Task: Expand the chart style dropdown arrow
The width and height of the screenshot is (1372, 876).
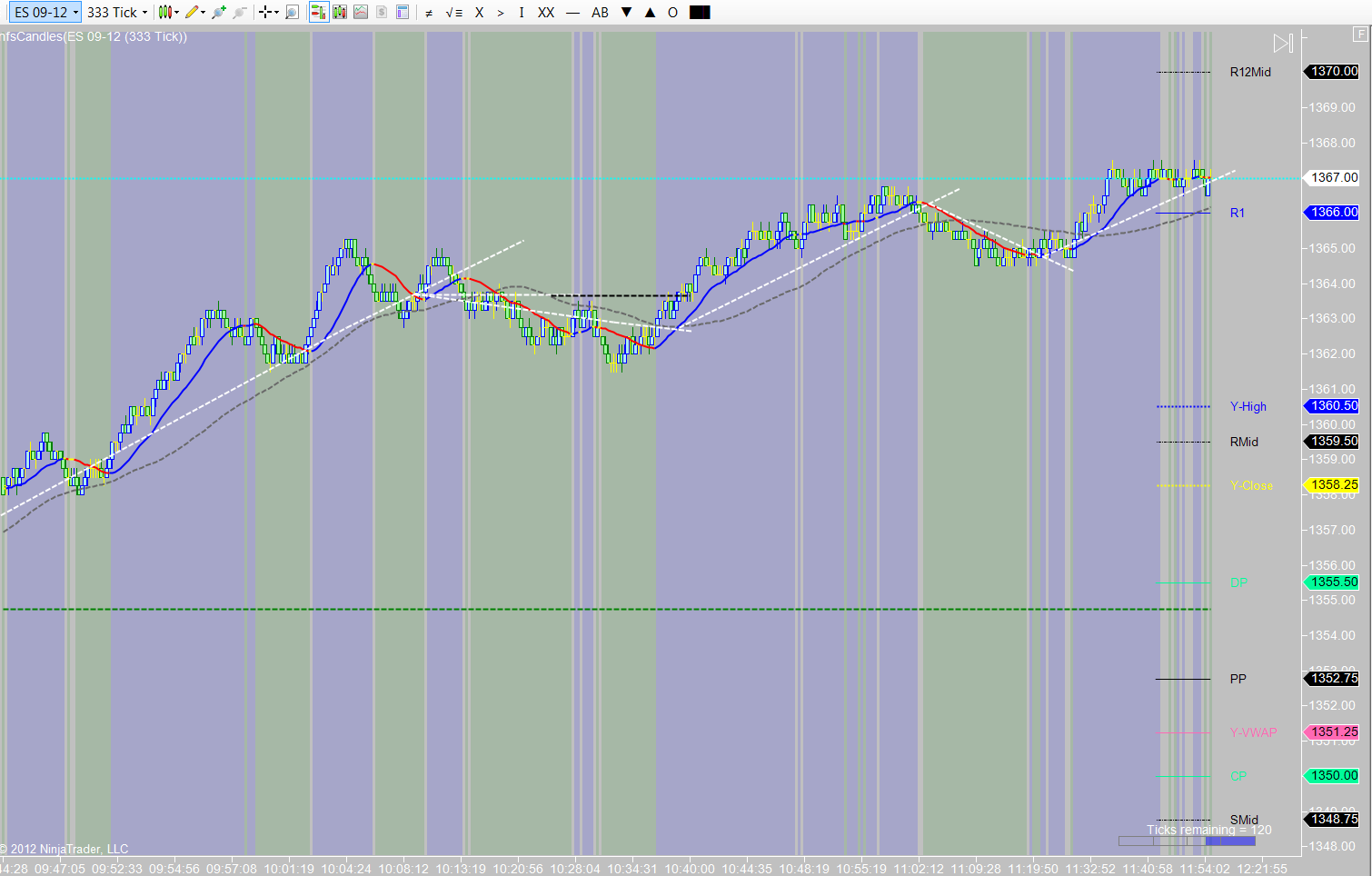Action: click(x=176, y=13)
